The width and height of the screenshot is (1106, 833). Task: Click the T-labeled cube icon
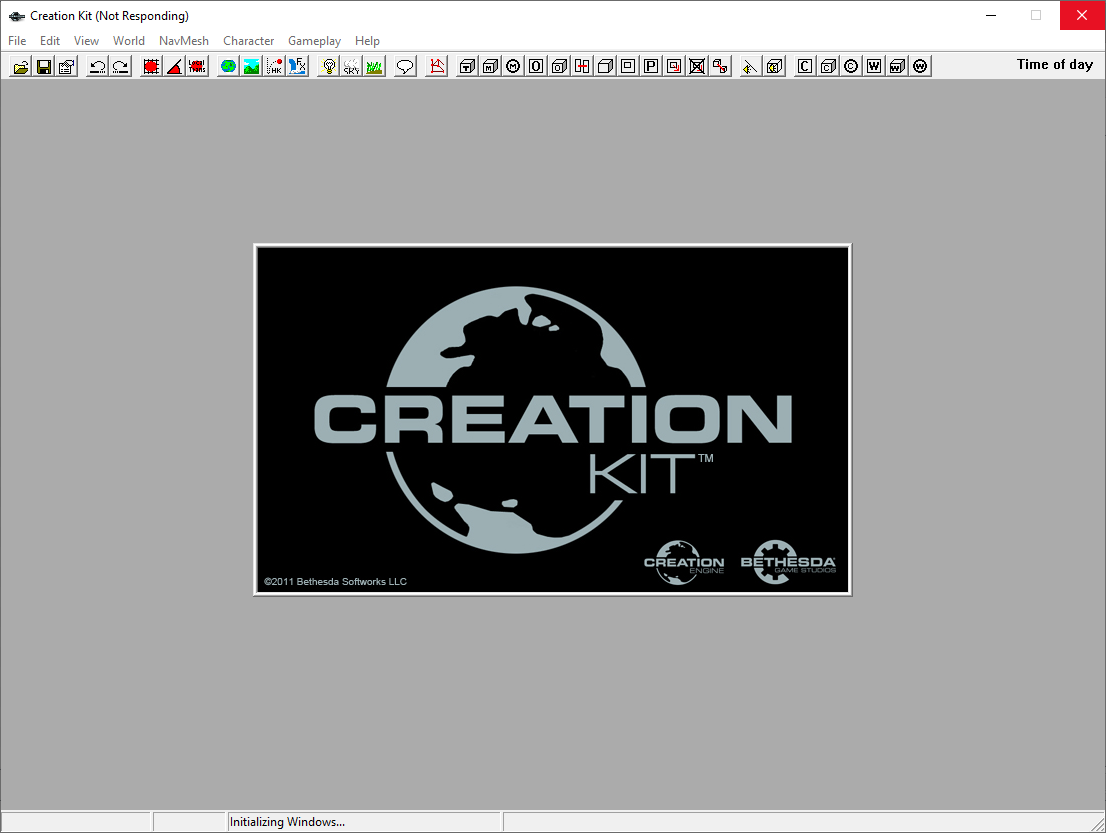467,66
